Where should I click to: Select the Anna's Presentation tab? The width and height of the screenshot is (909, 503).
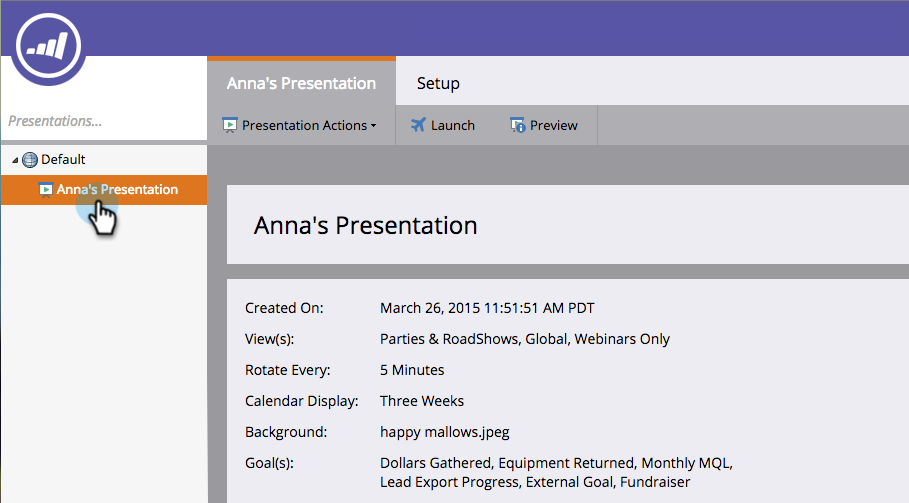pyautogui.click(x=301, y=83)
